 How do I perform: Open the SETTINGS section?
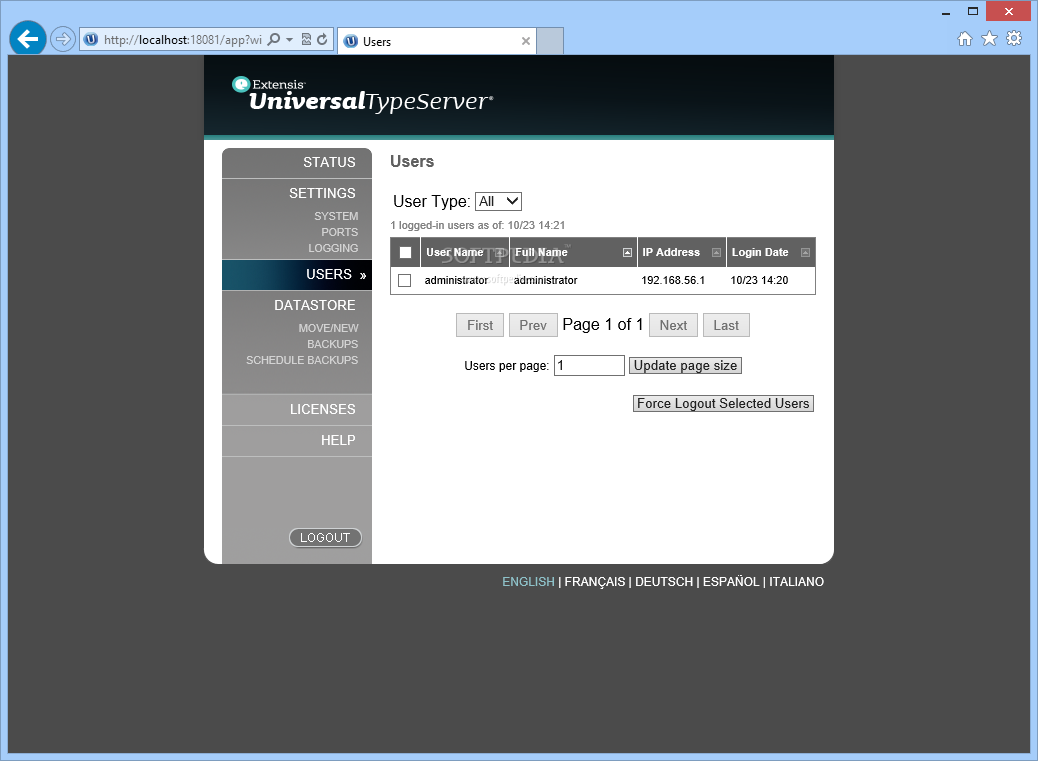[x=322, y=193]
